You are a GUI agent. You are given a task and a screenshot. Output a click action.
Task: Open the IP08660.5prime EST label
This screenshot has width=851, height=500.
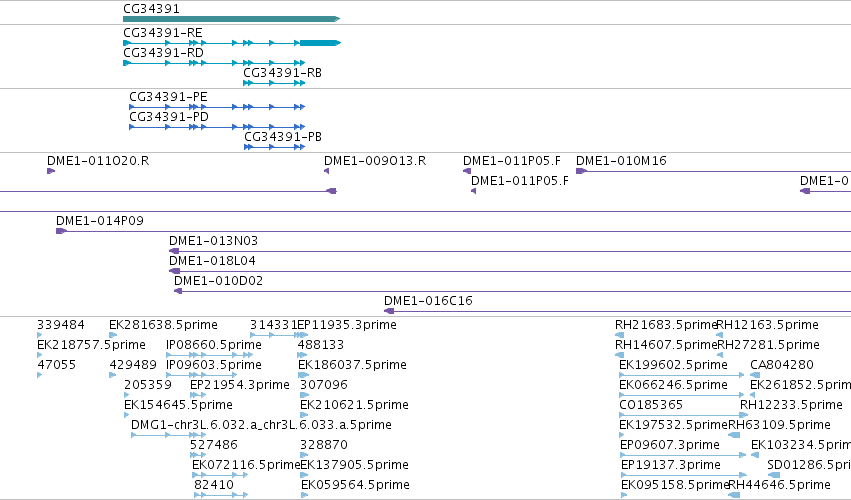click(x=214, y=345)
